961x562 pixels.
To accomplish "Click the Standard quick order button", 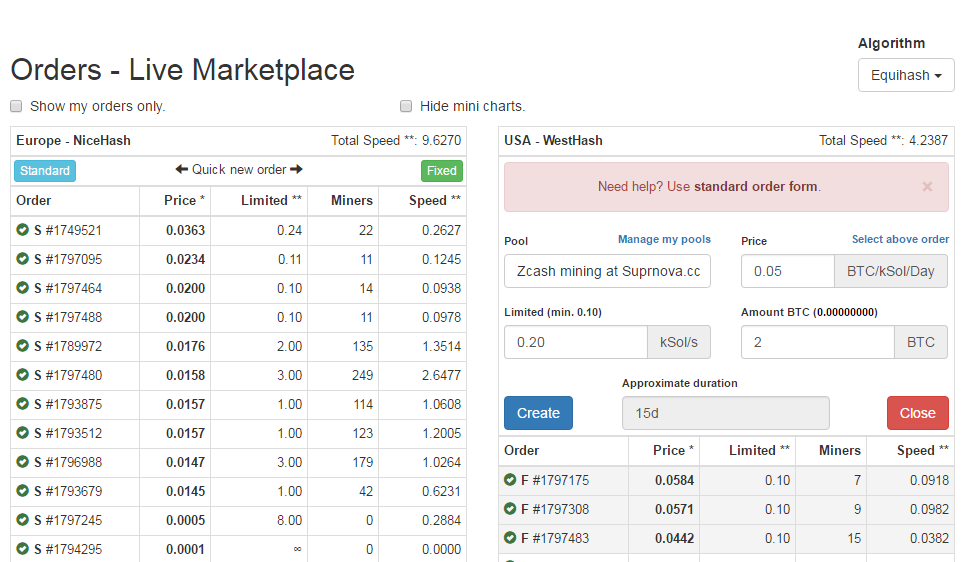I will click(45, 171).
